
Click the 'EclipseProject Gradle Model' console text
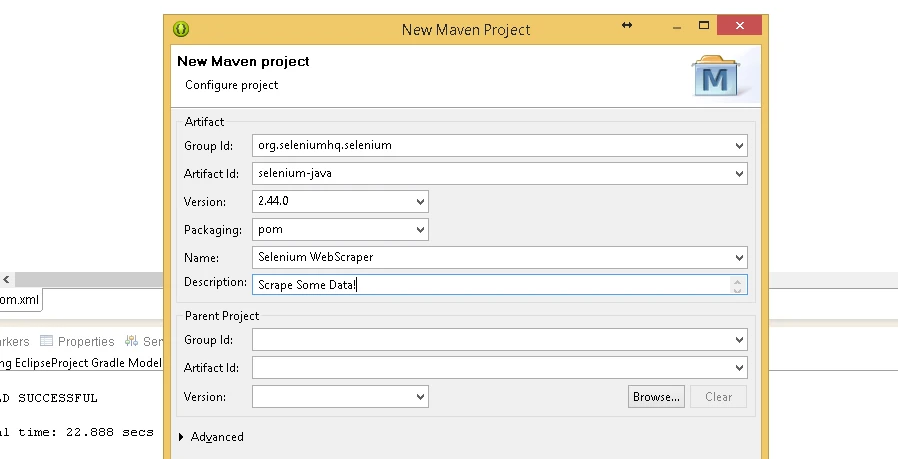(x=88, y=363)
